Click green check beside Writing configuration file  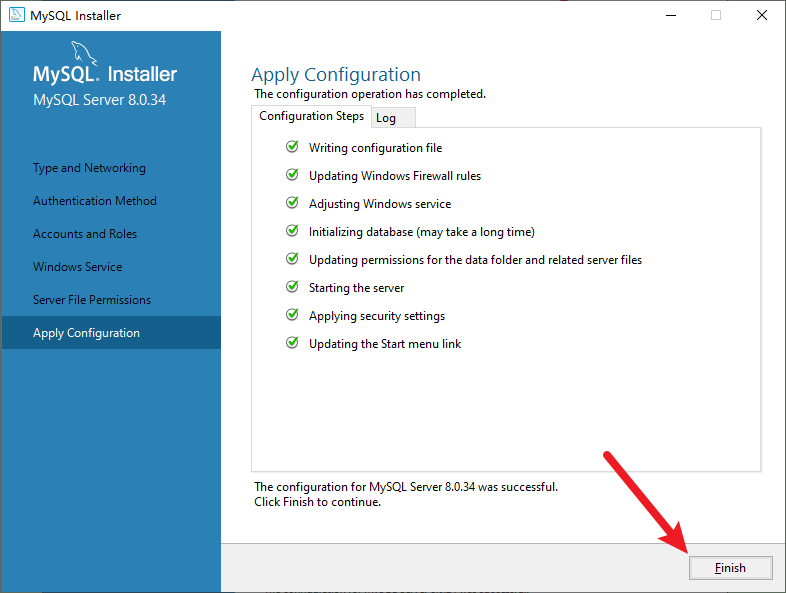pos(292,146)
